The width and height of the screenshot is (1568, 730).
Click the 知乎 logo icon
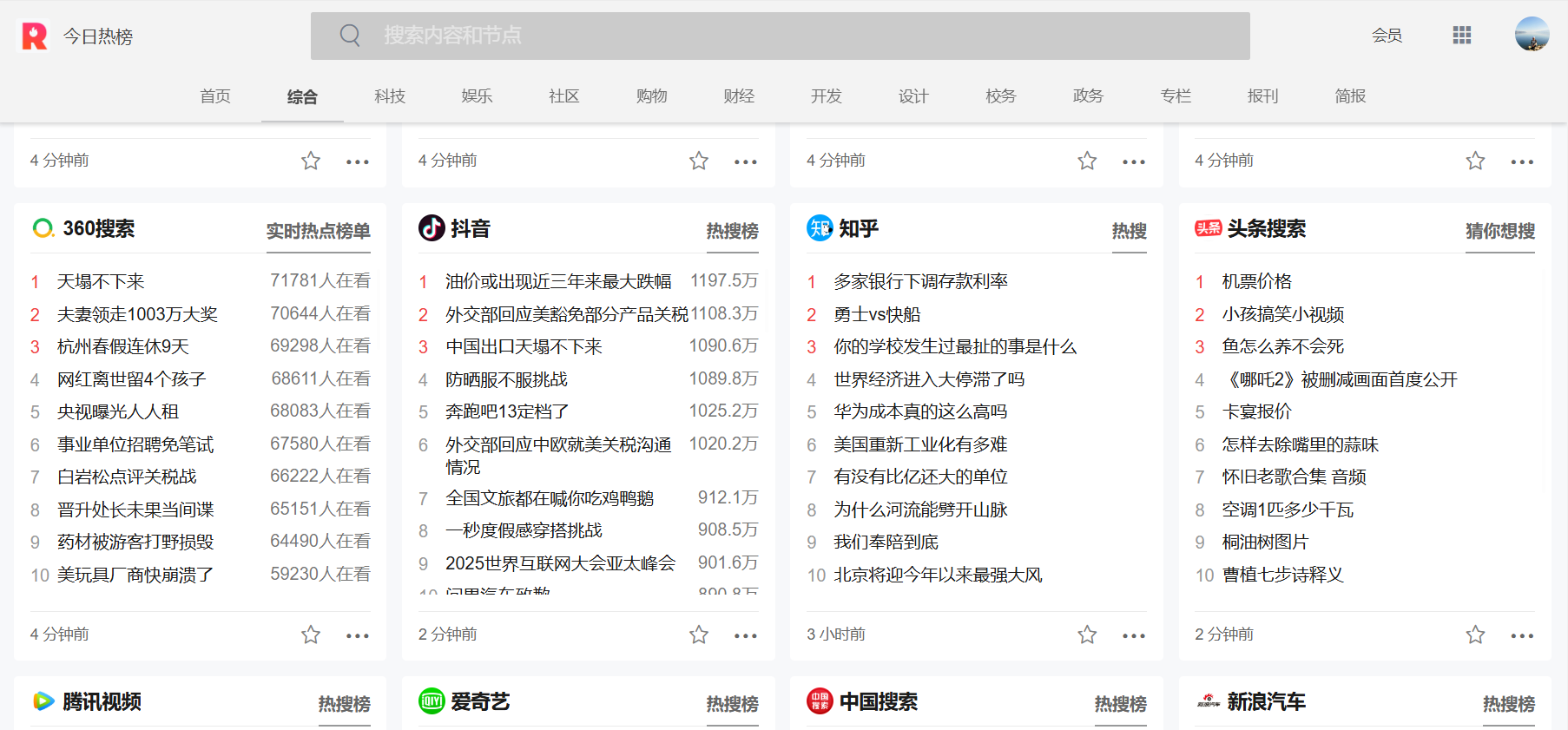(820, 228)
